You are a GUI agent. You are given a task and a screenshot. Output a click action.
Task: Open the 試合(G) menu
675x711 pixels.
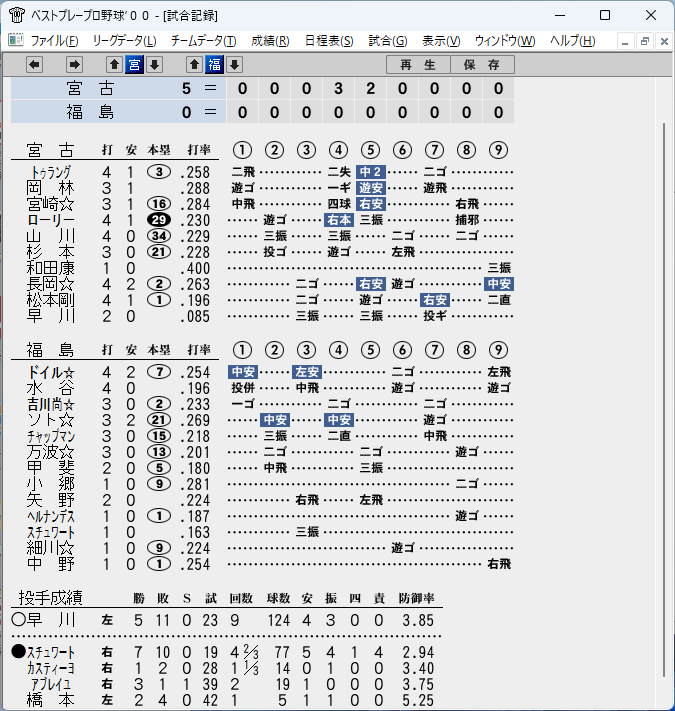point(388,41)
